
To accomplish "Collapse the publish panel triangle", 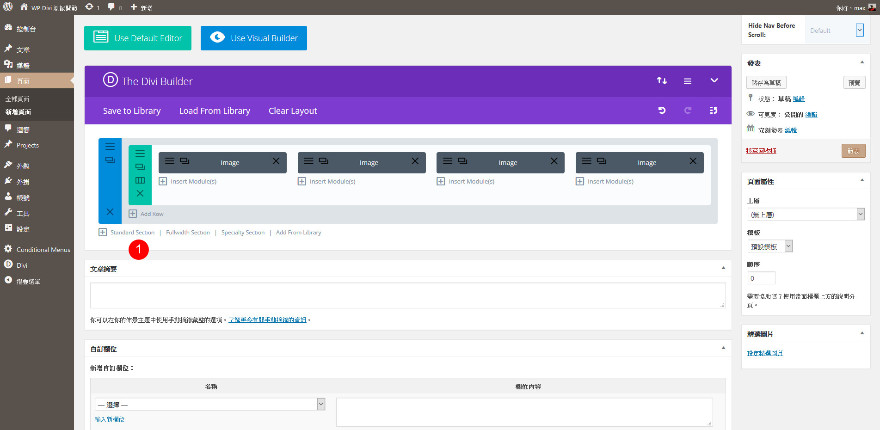I will (861, 62).
